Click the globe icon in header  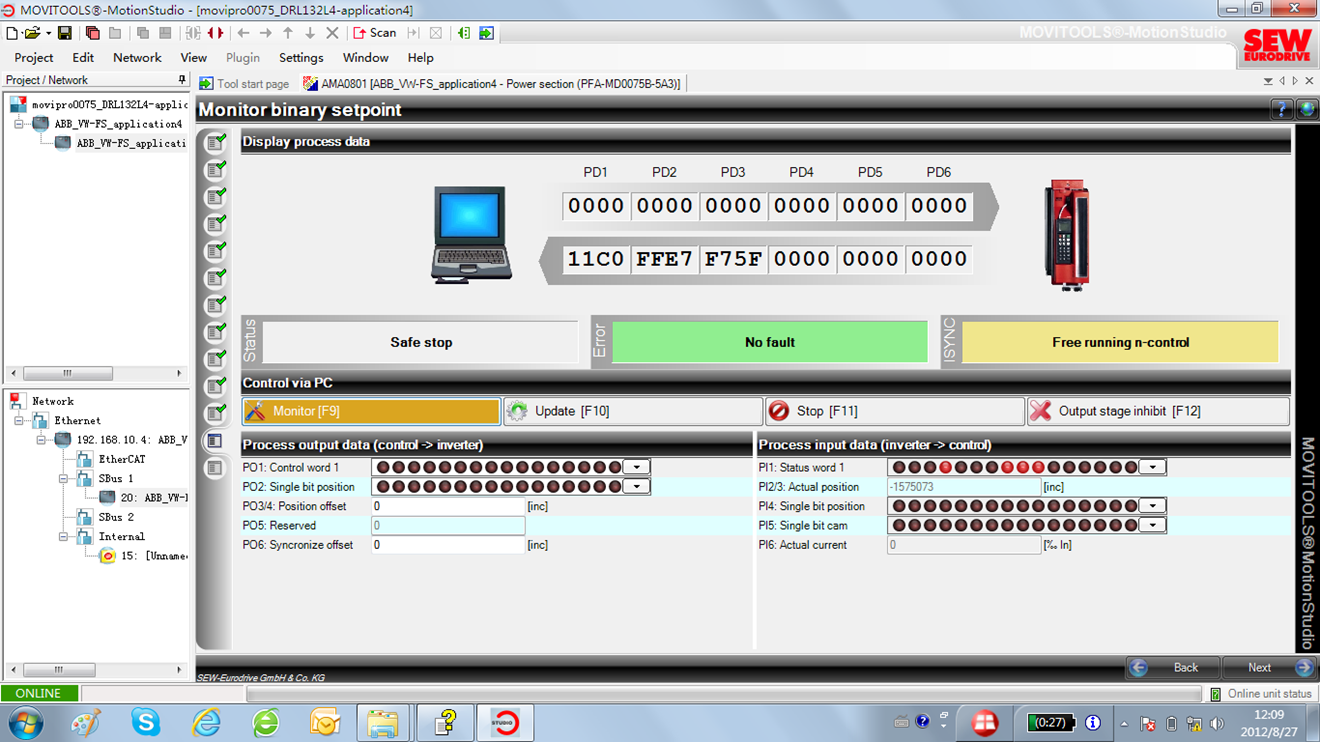pos(1306,110)
